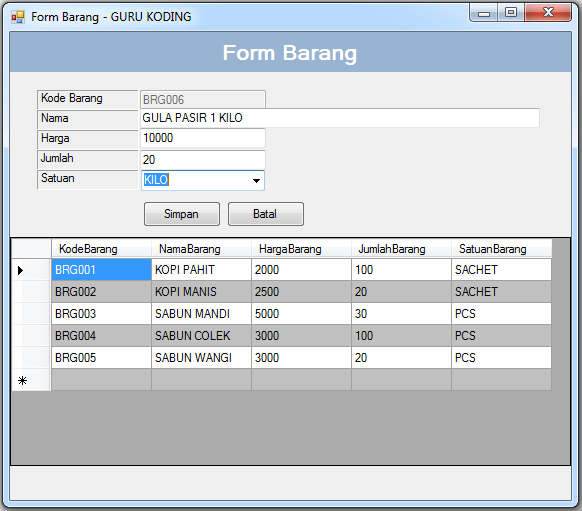Select quantity 20 in SABUN WANGI row
This screenshot has width=582, height=511.
point(402,357)
